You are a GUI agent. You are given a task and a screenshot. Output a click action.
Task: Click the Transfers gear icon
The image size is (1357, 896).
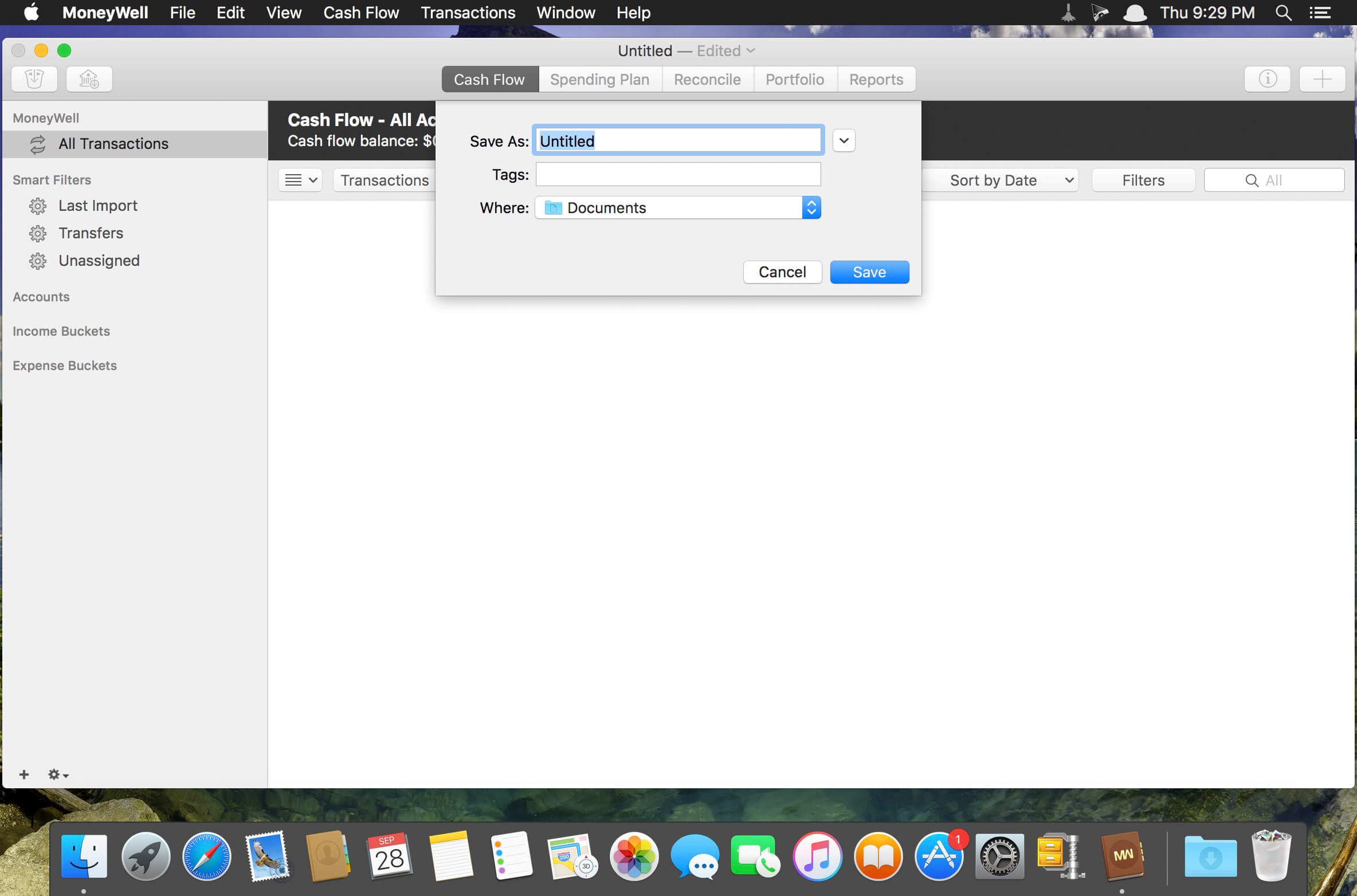click(38, 233)
